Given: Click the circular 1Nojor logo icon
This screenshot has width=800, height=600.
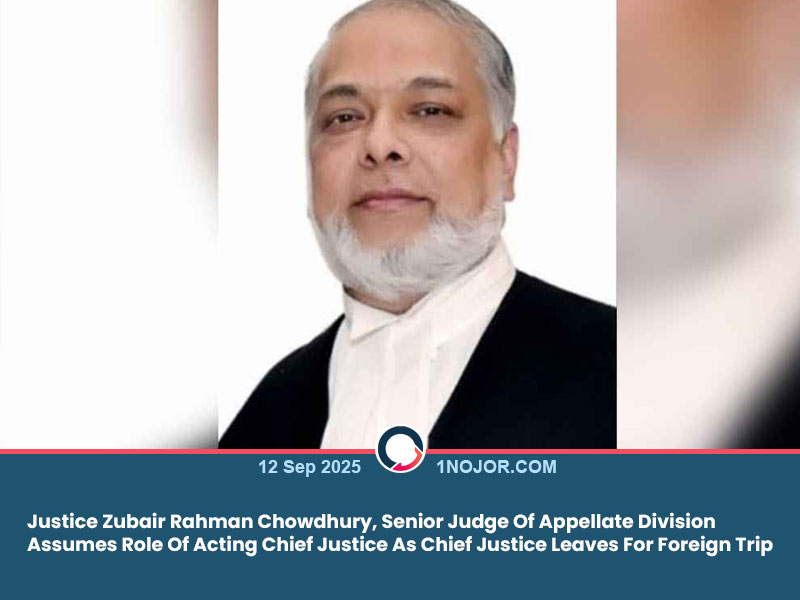Looking at the screenshot, I should (401, 449).
